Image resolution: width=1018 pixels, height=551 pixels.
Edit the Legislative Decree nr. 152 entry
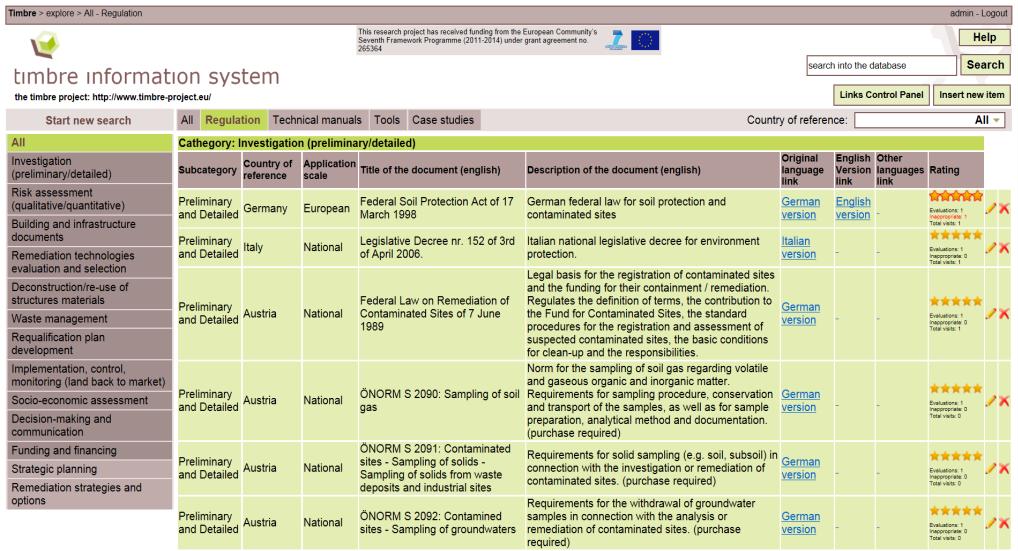tap(991, 247)
